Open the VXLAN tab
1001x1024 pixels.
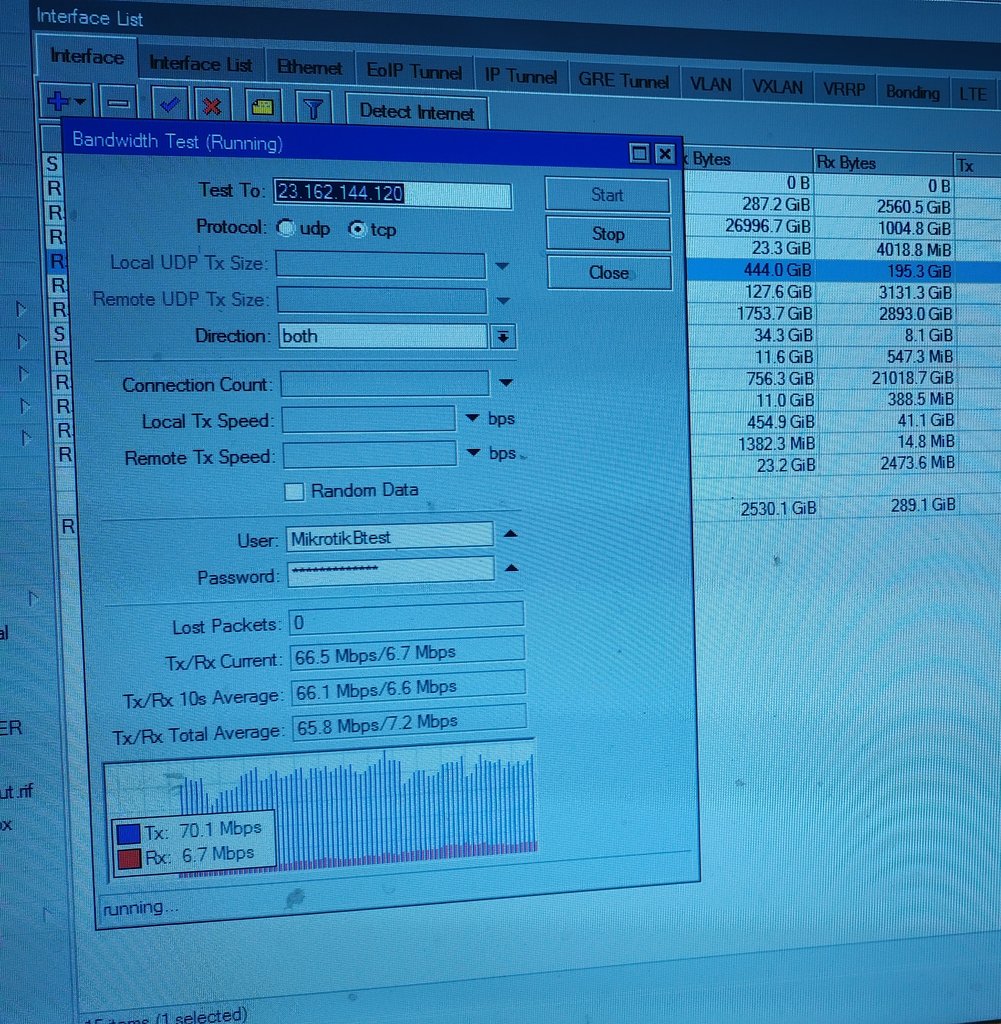[x=777, y=87]
